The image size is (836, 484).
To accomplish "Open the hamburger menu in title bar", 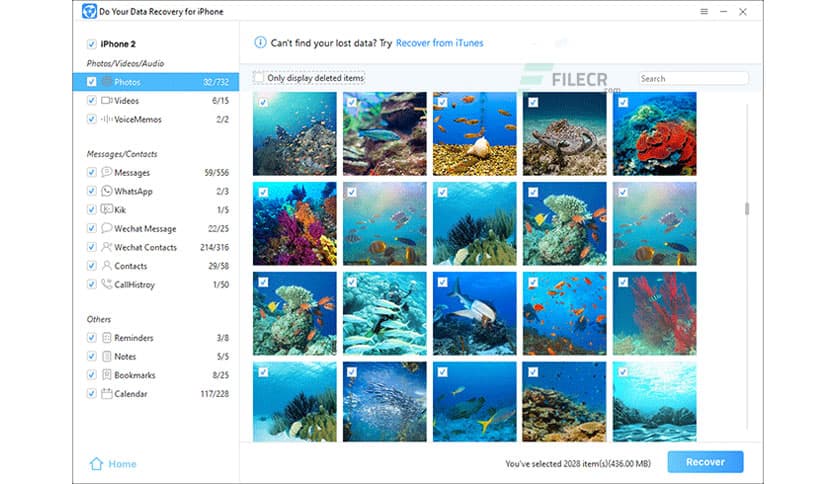I will 704,11.
